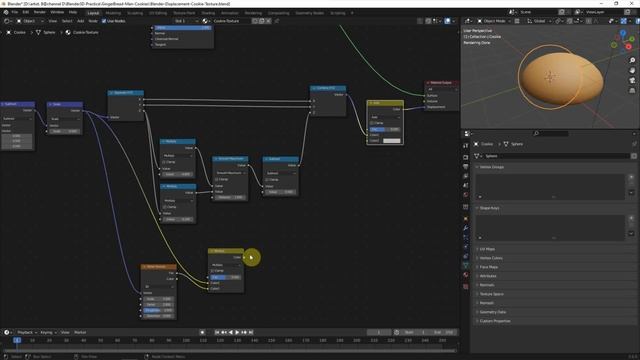Click the Color2 swatch on Add node

tap(391, 140)
